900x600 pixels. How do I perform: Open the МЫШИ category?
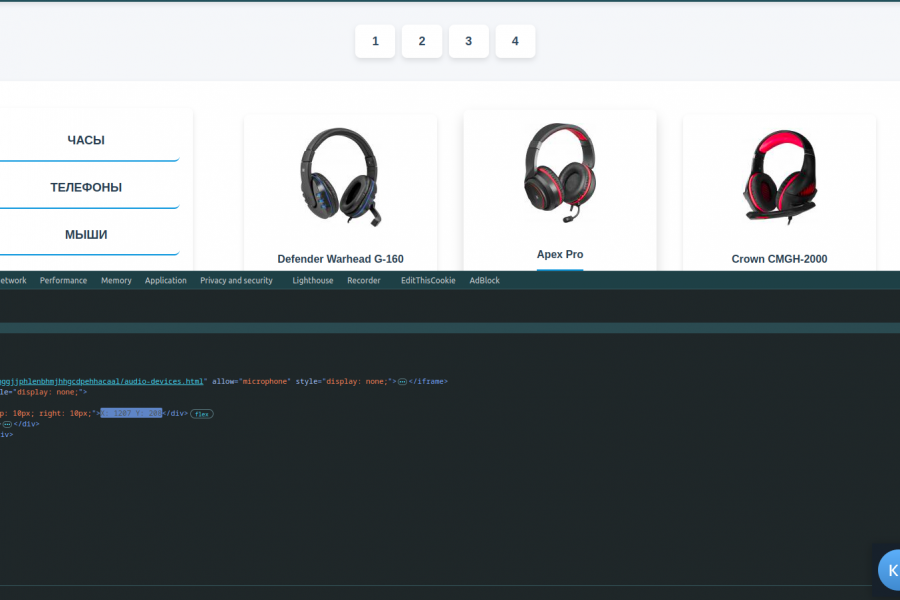(86, 234)
